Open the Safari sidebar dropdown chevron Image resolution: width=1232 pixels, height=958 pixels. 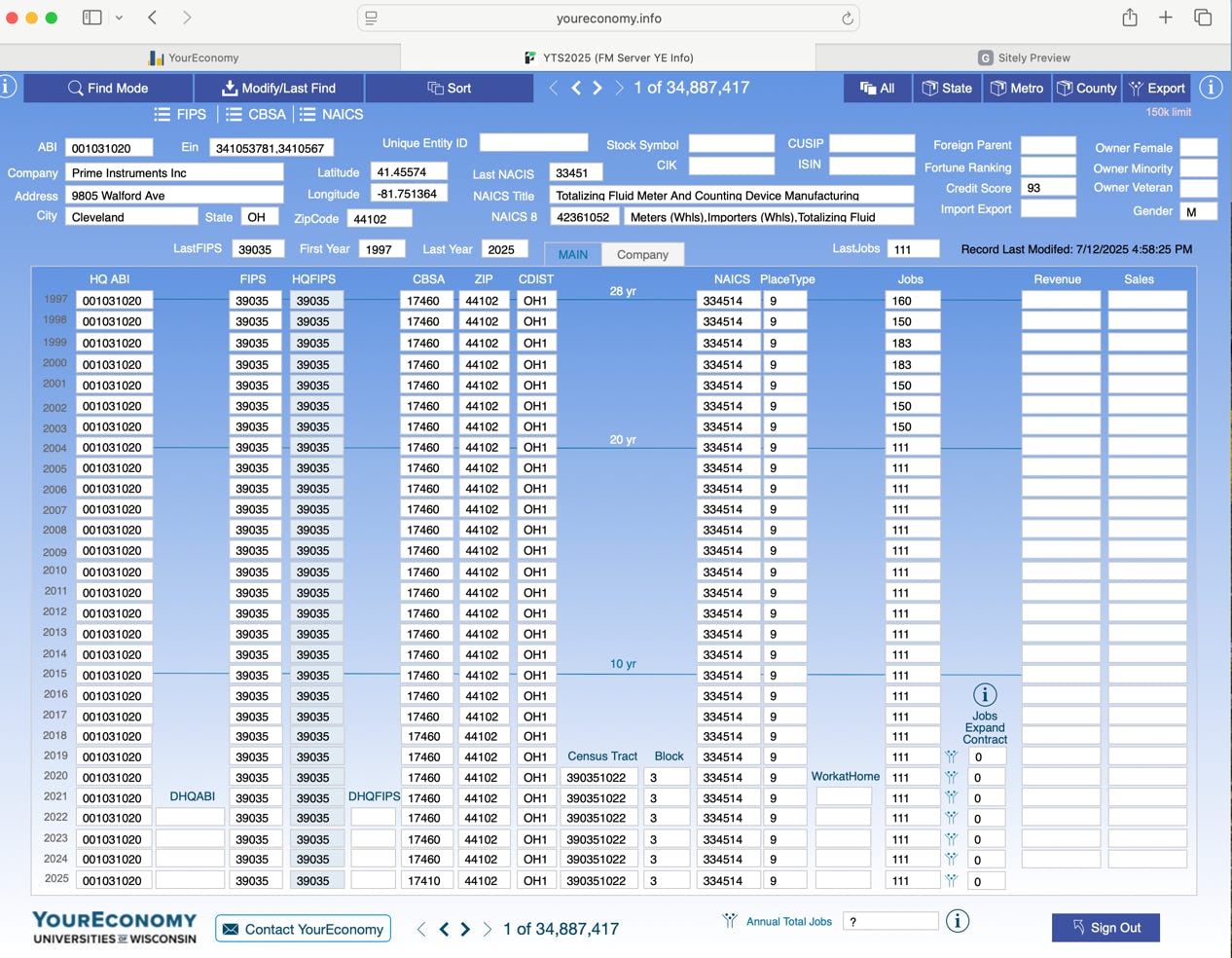tap(119, 18)
